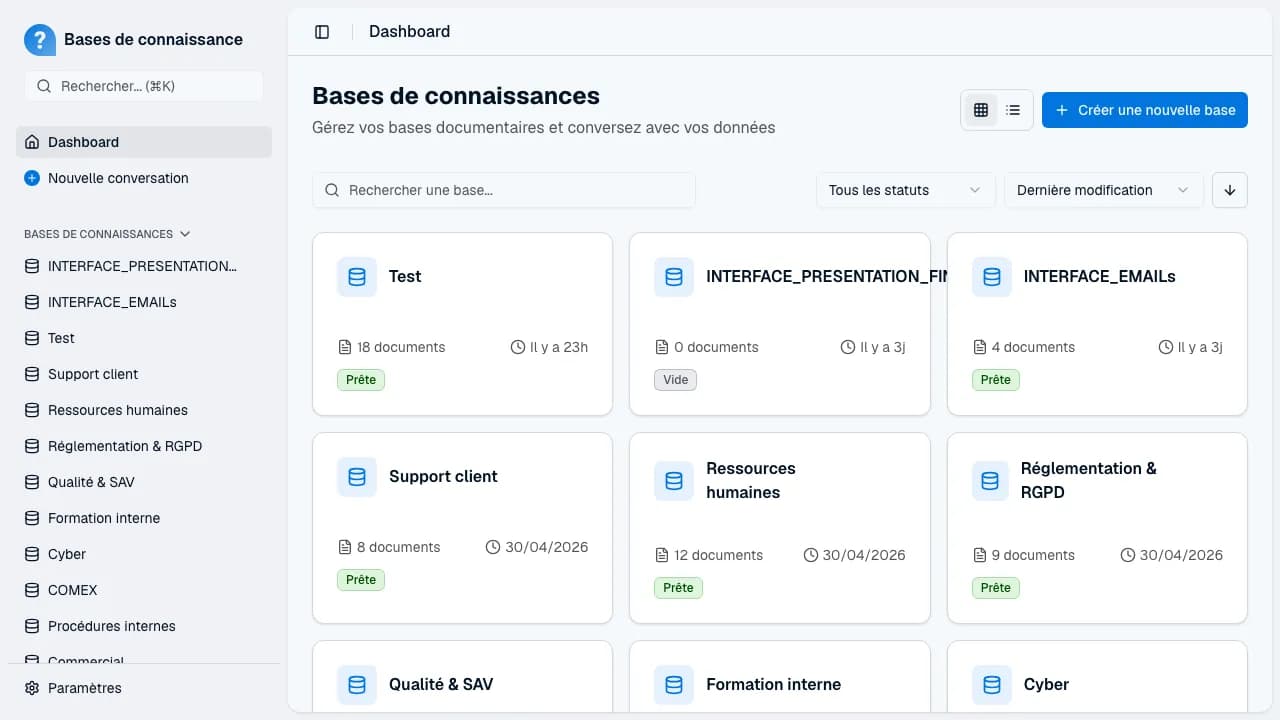Switch to grid view
The height and width of the screenshot is (720, 1280).
[981, 110]
